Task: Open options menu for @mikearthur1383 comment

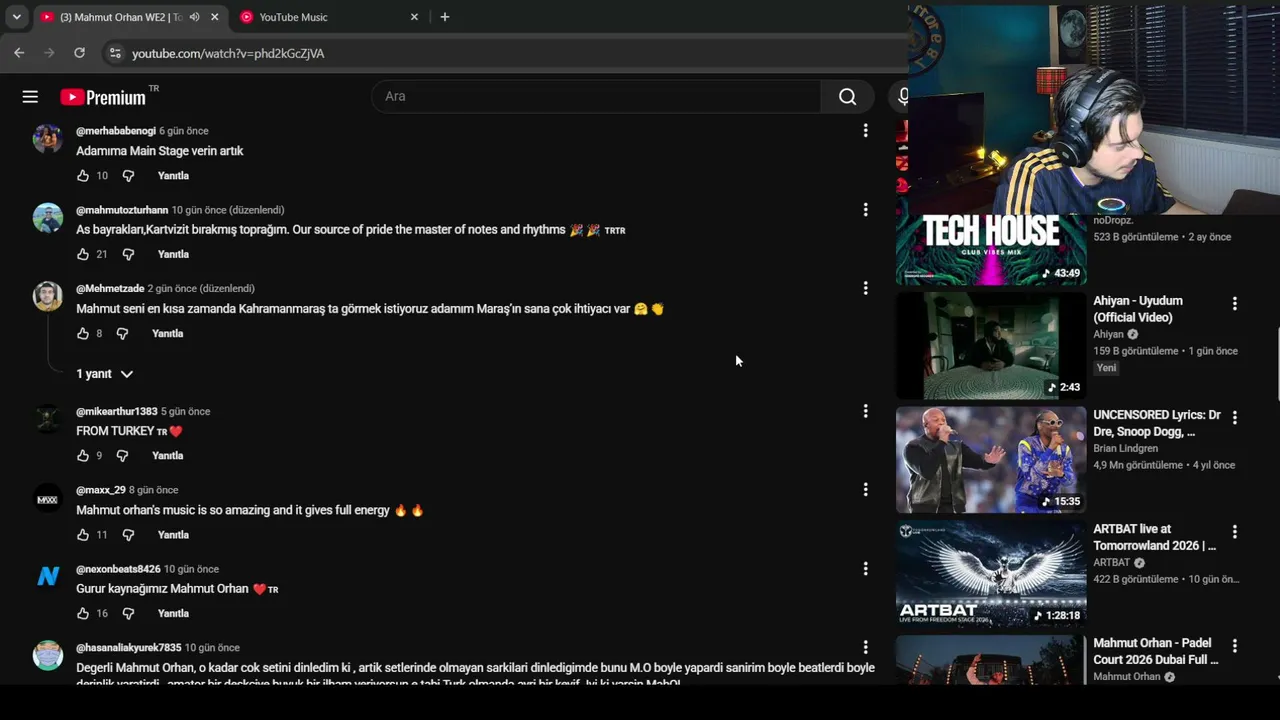Action: click(865, 411)
